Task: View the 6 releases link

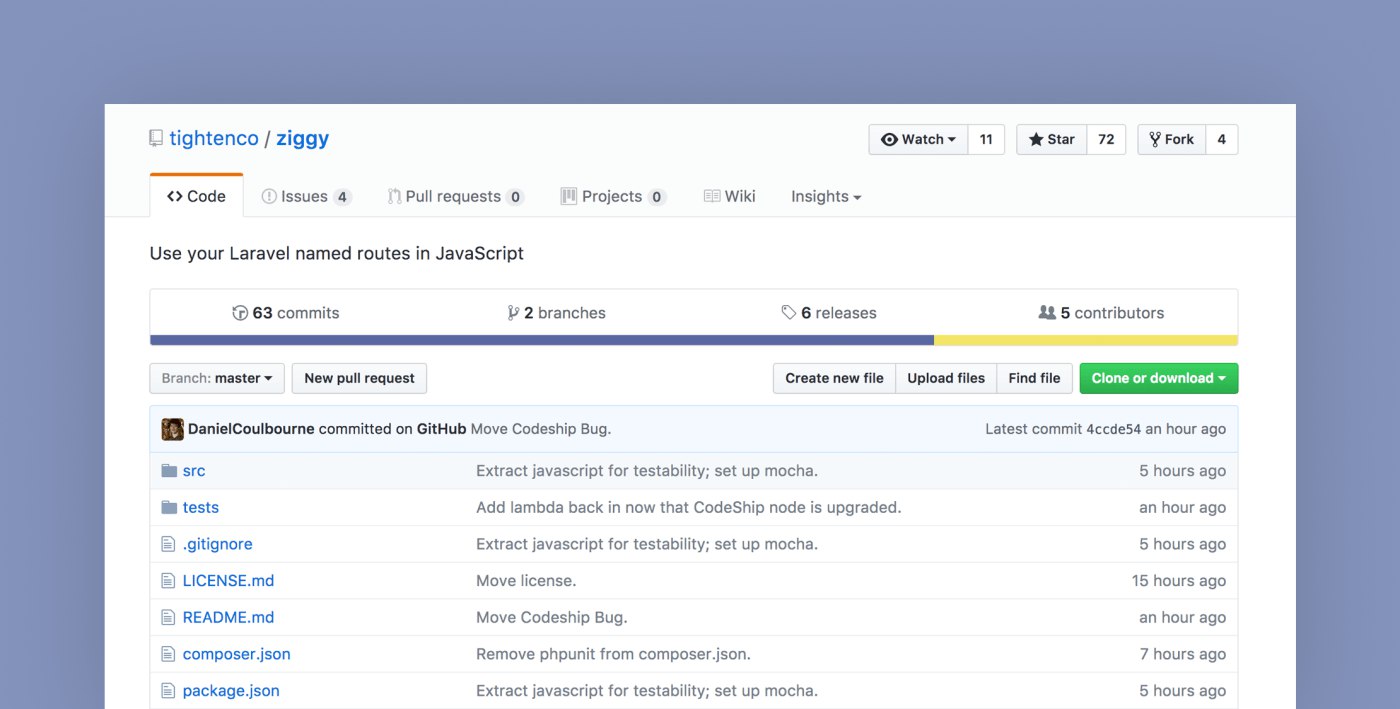Action: click(x=829, y=313)
